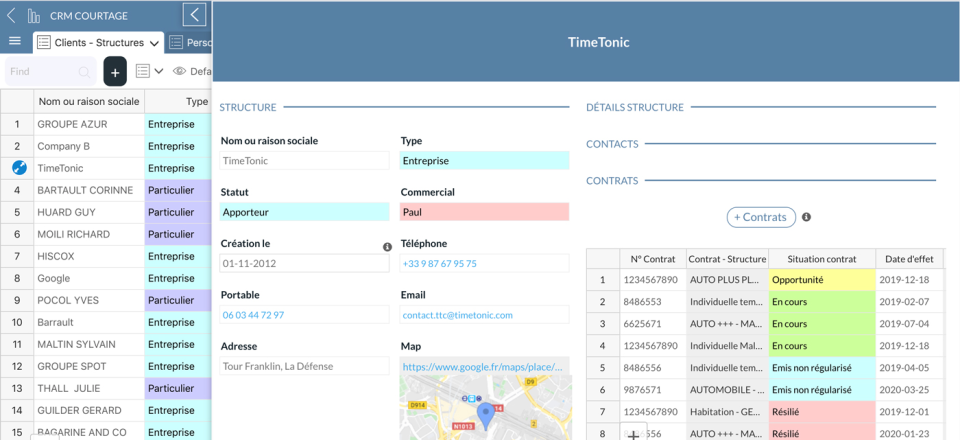Switch to the Personnes tab
Screen dimensions: 960x440
[190, 43]
